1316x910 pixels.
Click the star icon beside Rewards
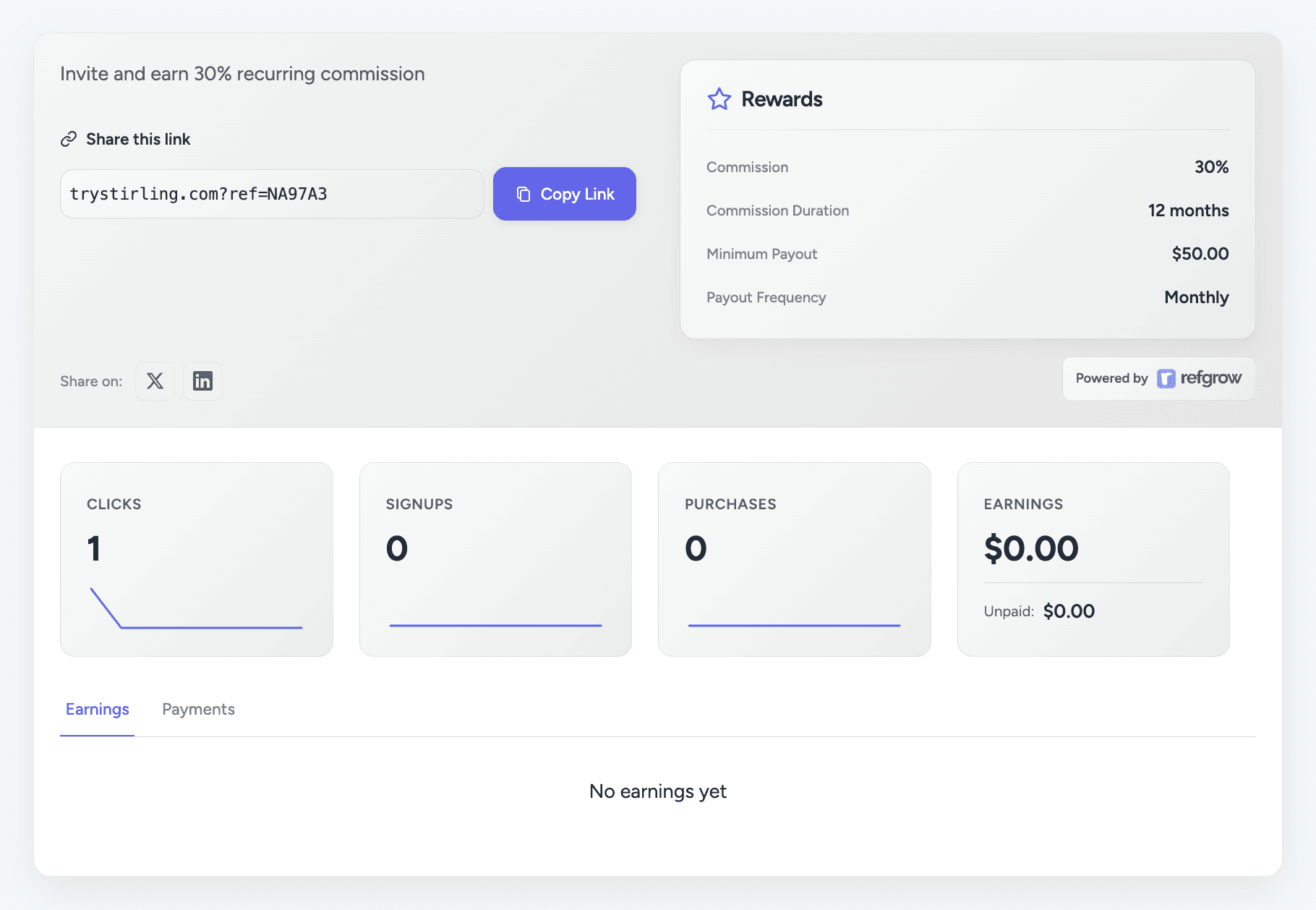[x=719, y=99]
